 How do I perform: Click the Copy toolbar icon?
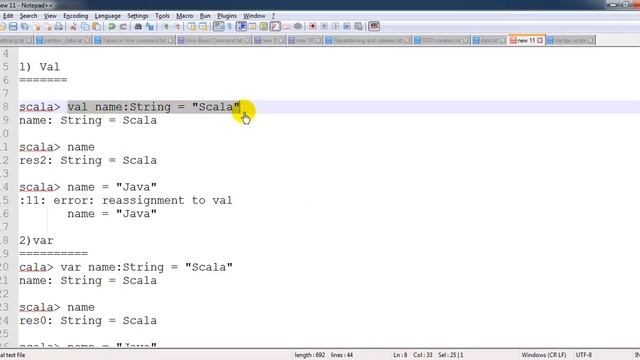[85, 27]
